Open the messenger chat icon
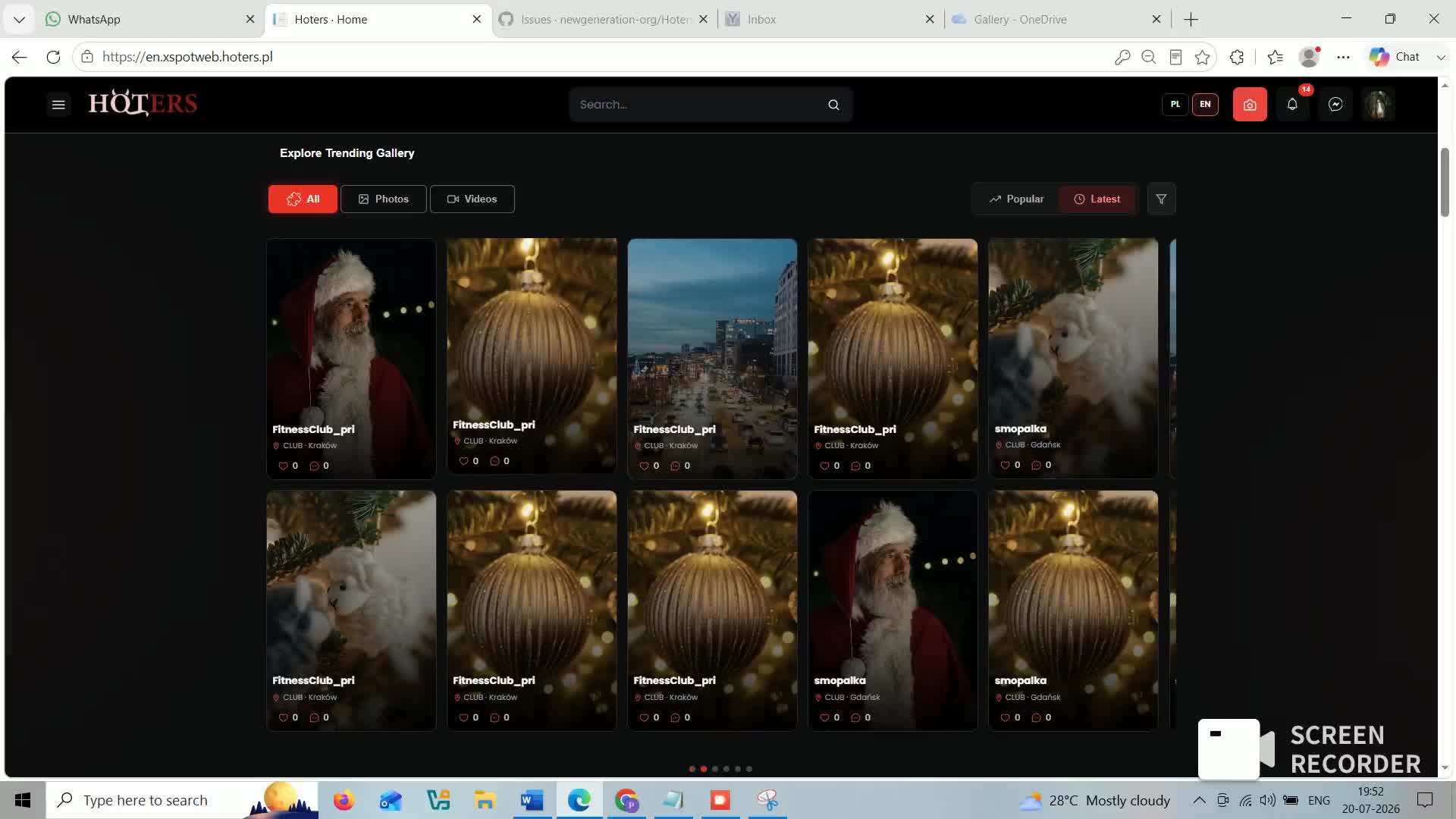The height and width of the screenshot is (819, 1456). tap(1335, 105)
